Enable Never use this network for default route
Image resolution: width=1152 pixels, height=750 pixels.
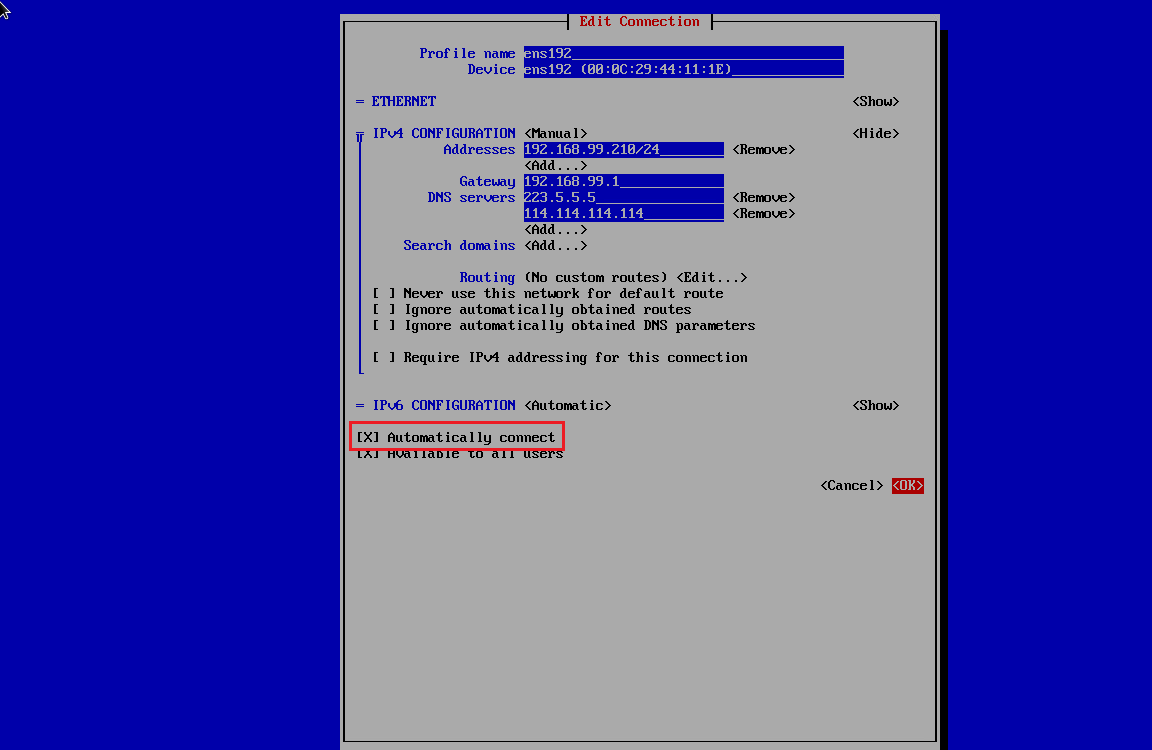[384, 293]
